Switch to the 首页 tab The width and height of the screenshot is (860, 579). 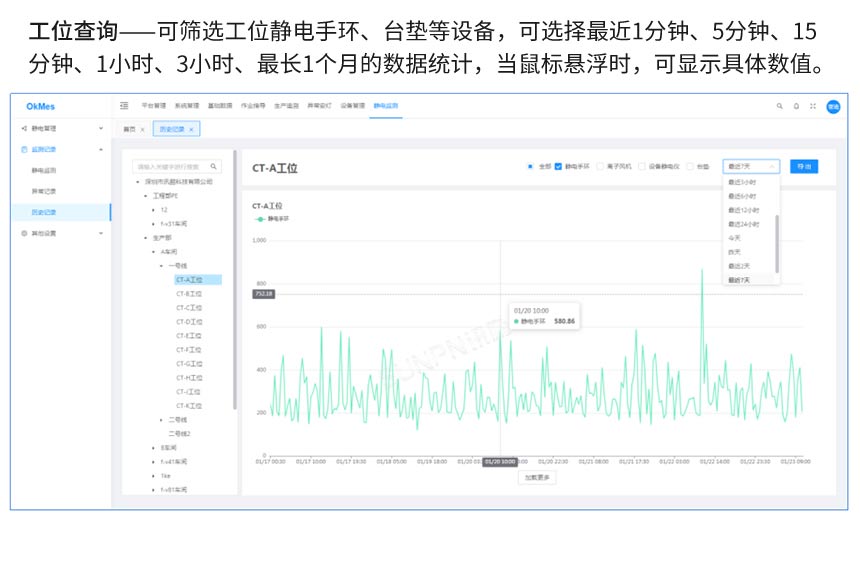click(x=129, y=129)
